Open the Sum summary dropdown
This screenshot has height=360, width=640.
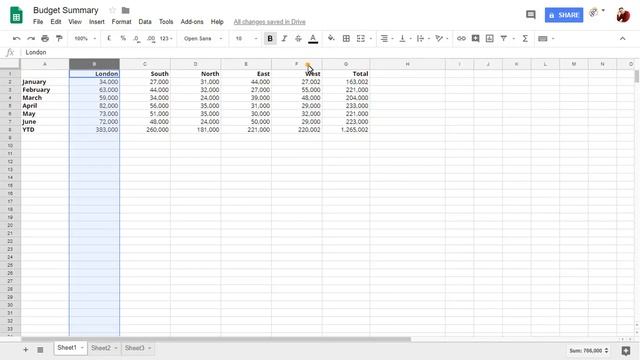589,351
